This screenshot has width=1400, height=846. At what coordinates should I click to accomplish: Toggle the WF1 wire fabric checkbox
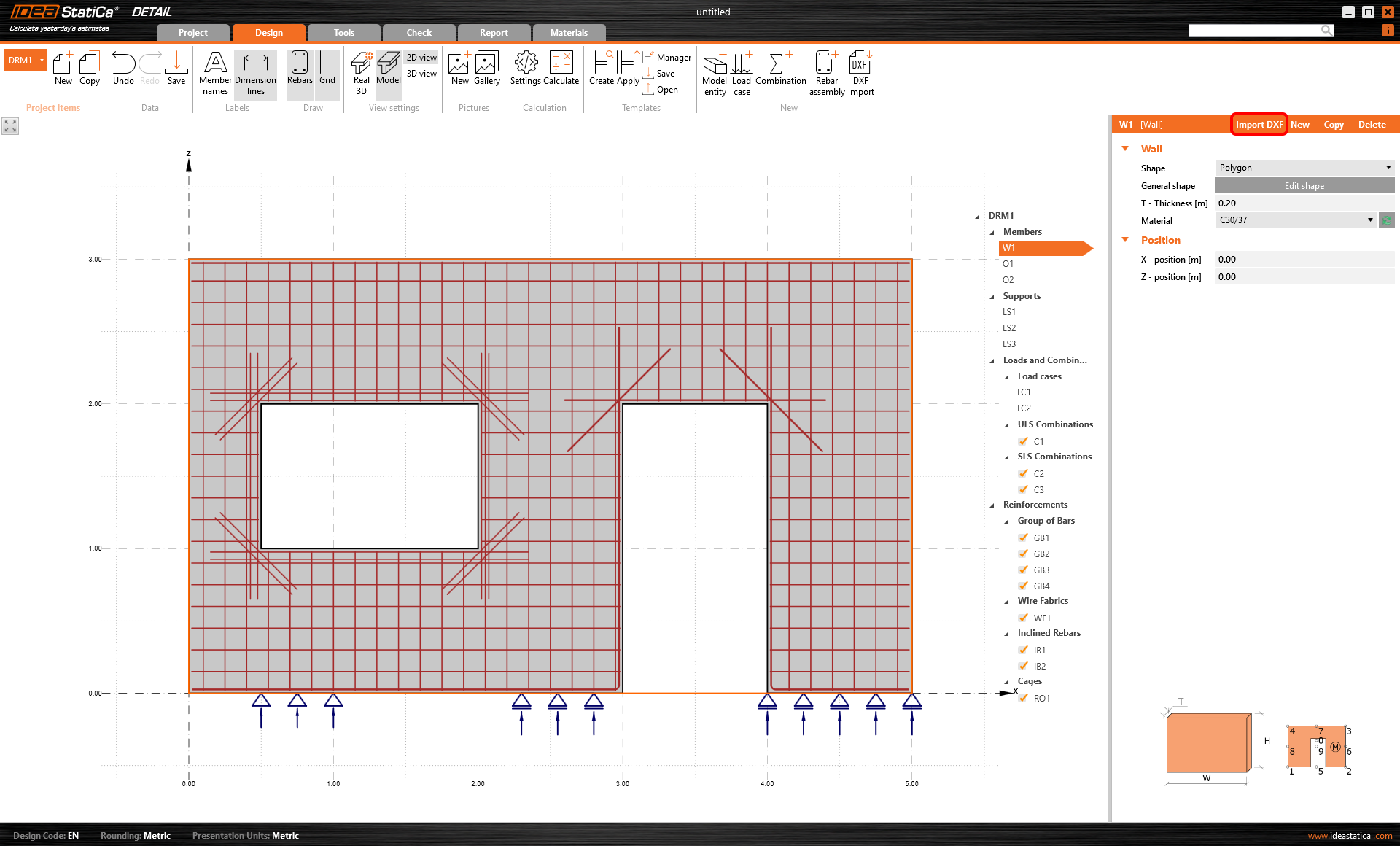(x=1024, y=618)
